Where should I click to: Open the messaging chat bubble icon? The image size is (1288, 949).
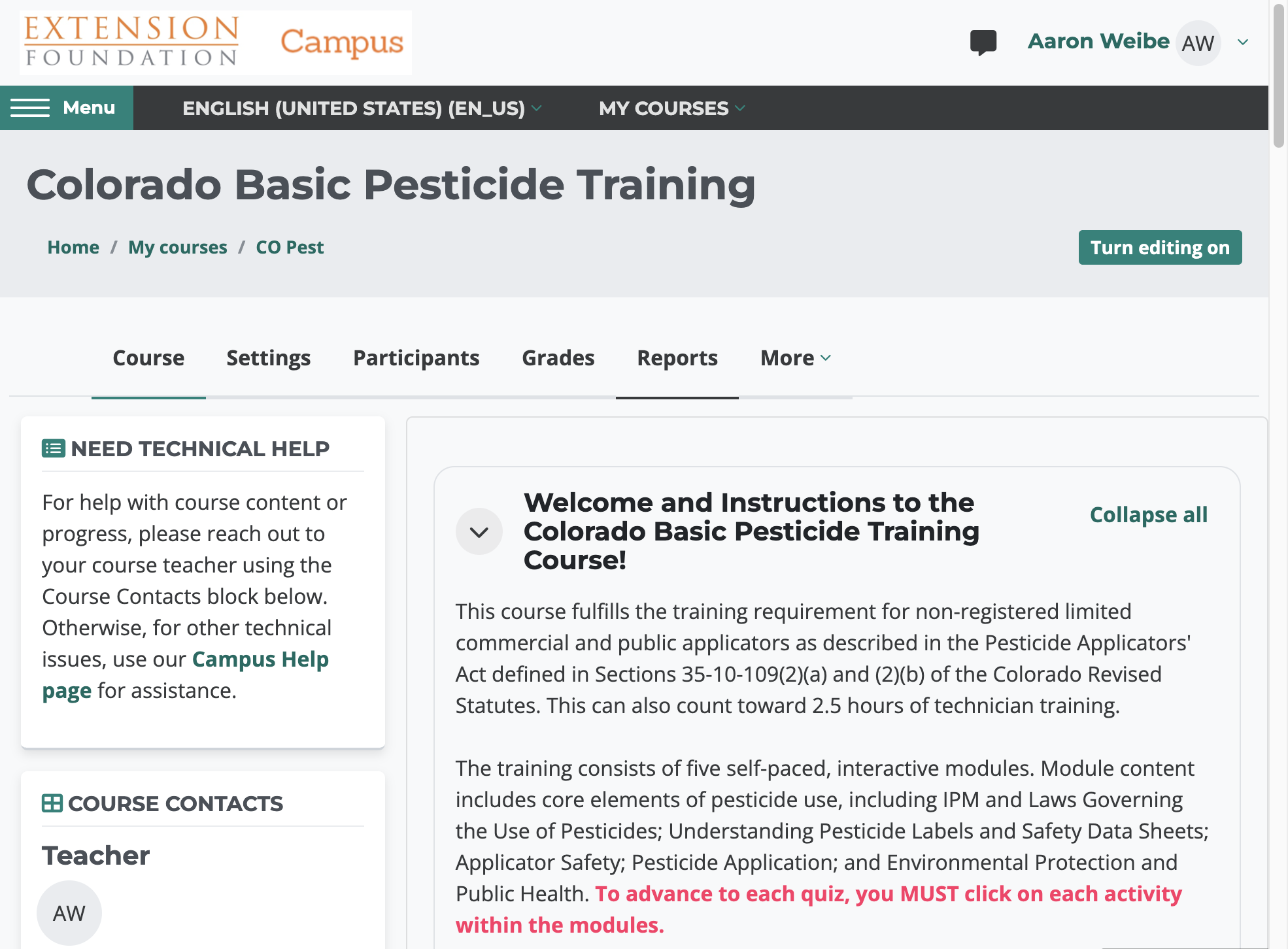point(983,42)
